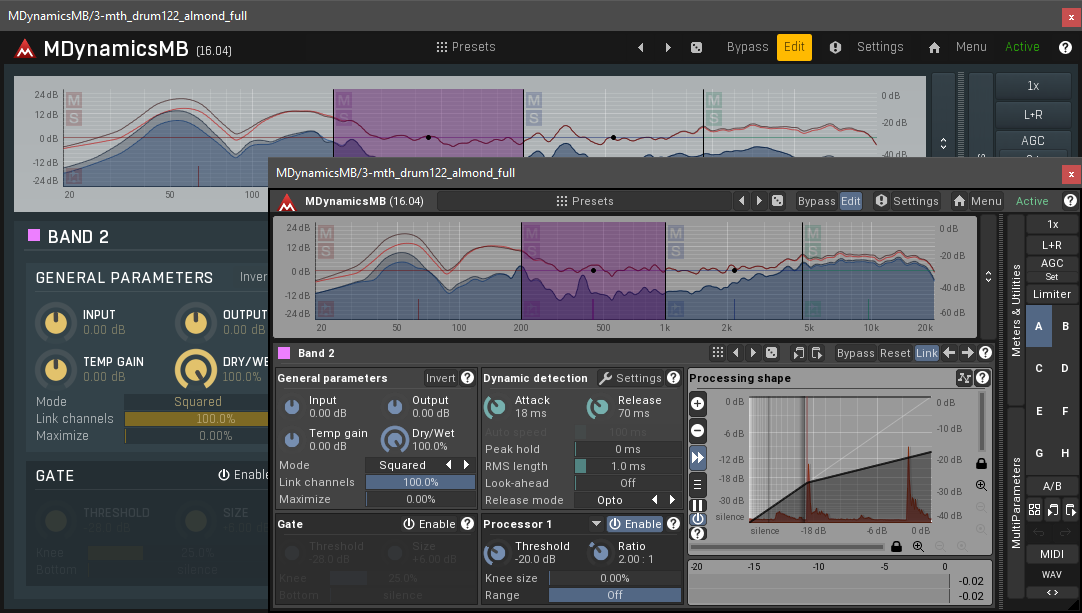Open Presets selector in background window
The image size is (1082, 613).
[x=466, y=47]
